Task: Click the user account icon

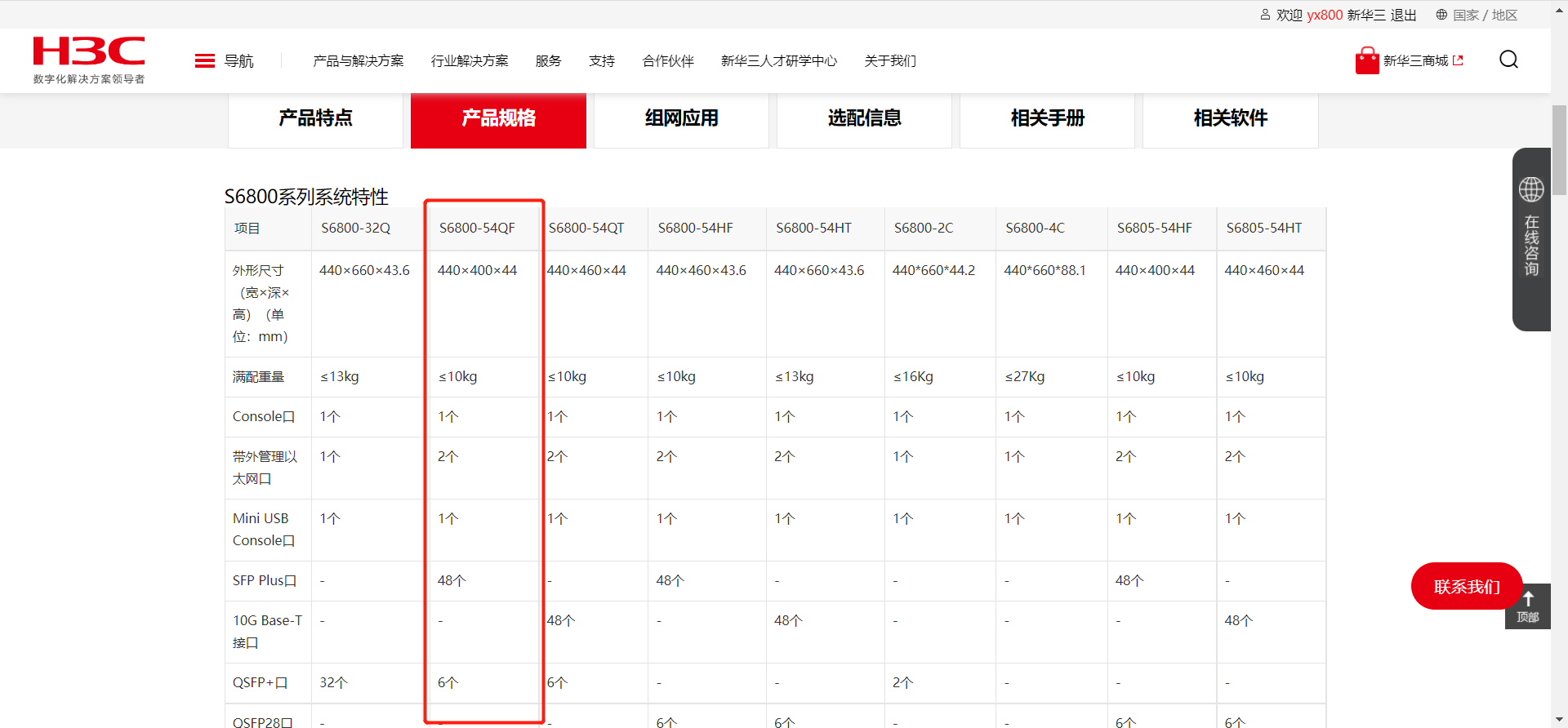Action: click(x=1265, y=15)
